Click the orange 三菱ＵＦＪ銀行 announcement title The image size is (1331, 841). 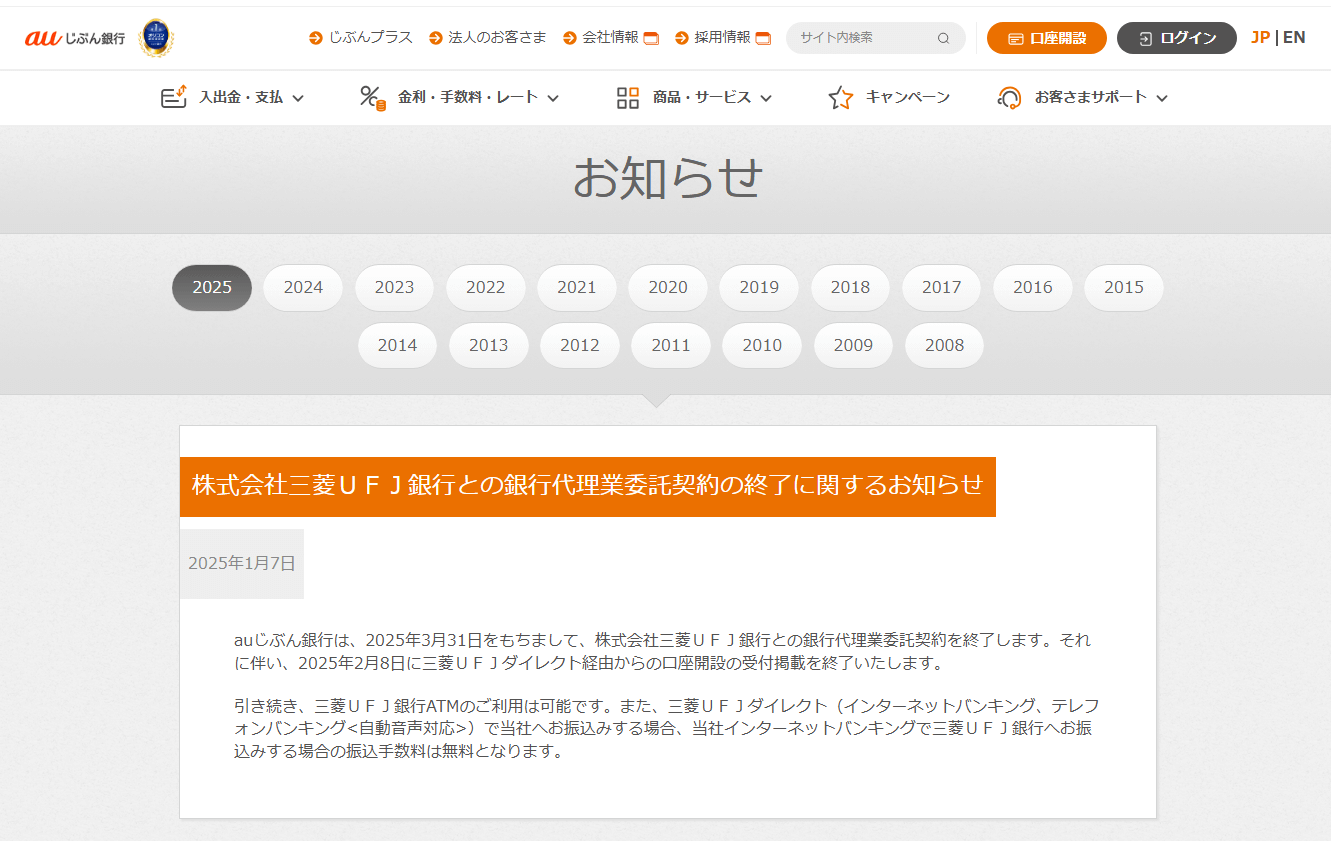pyautogui.click(x=588, y=486)
